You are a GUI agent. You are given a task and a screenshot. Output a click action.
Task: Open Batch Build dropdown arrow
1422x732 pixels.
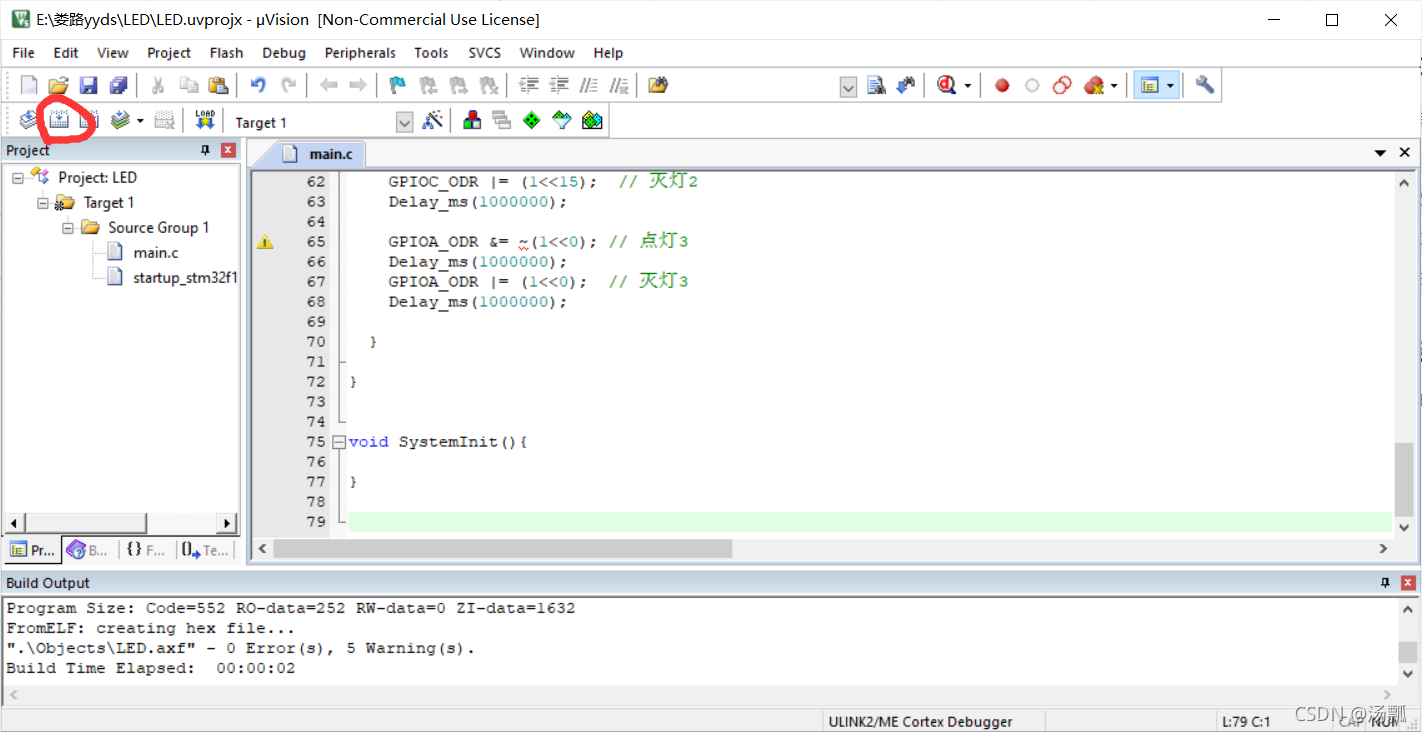point(140,121)
